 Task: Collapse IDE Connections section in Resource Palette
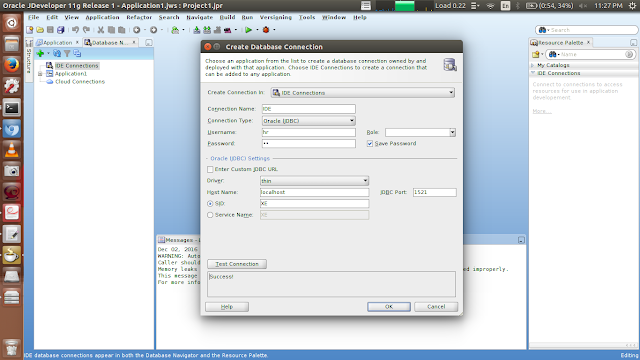(533, 73)
